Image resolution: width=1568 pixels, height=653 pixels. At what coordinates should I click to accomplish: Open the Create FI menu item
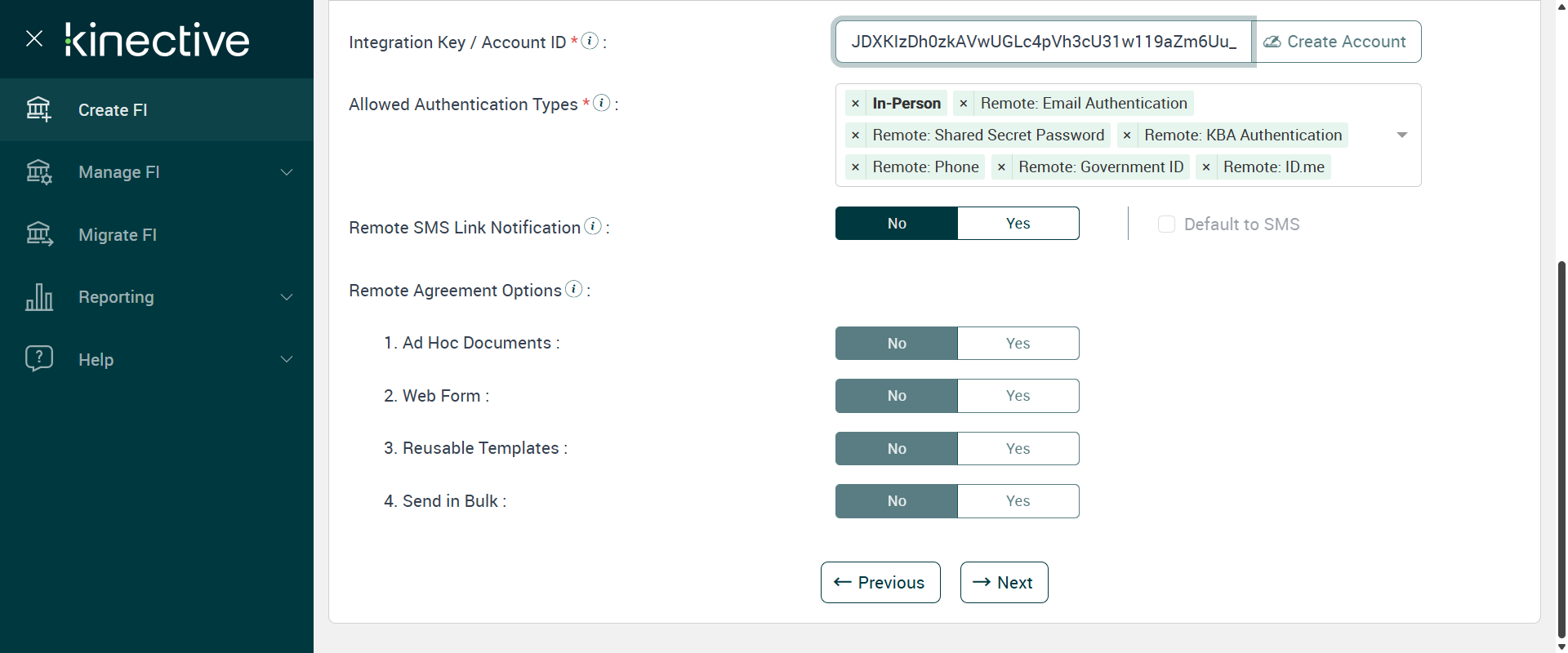pos(113,110)
